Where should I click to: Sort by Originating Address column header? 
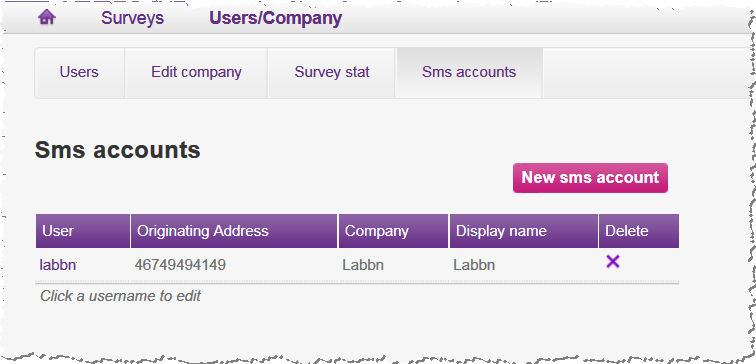click(234, 231)
